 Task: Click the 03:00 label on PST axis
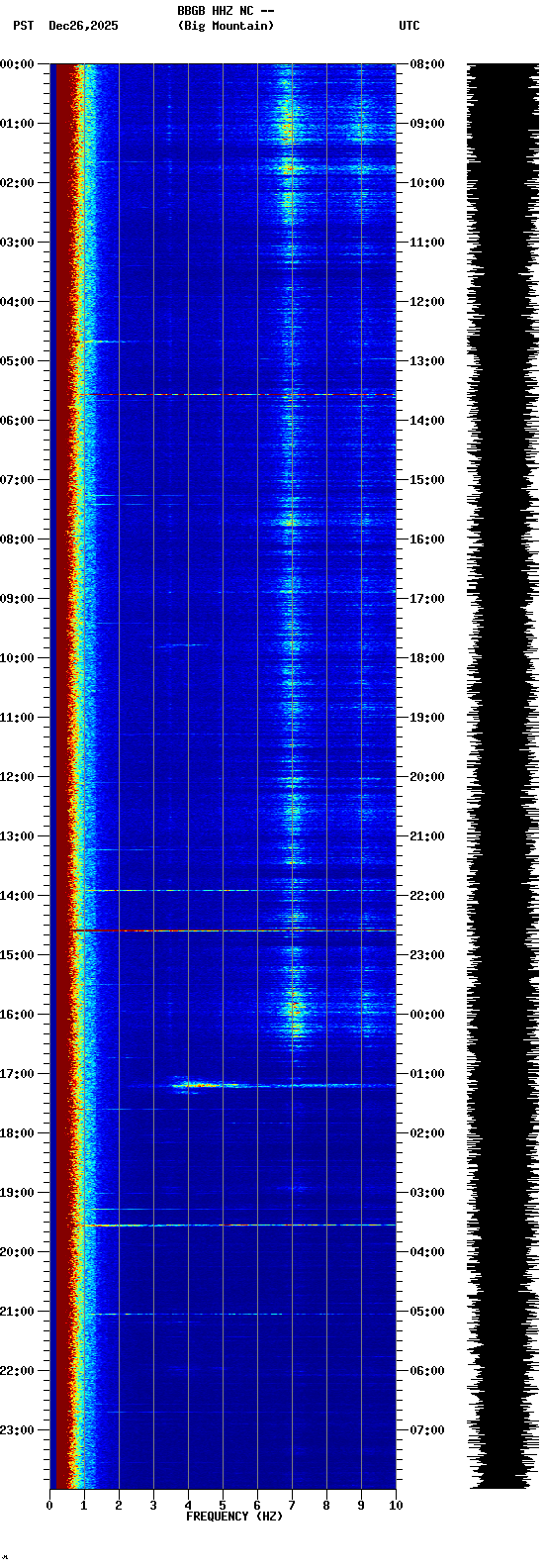18,243
